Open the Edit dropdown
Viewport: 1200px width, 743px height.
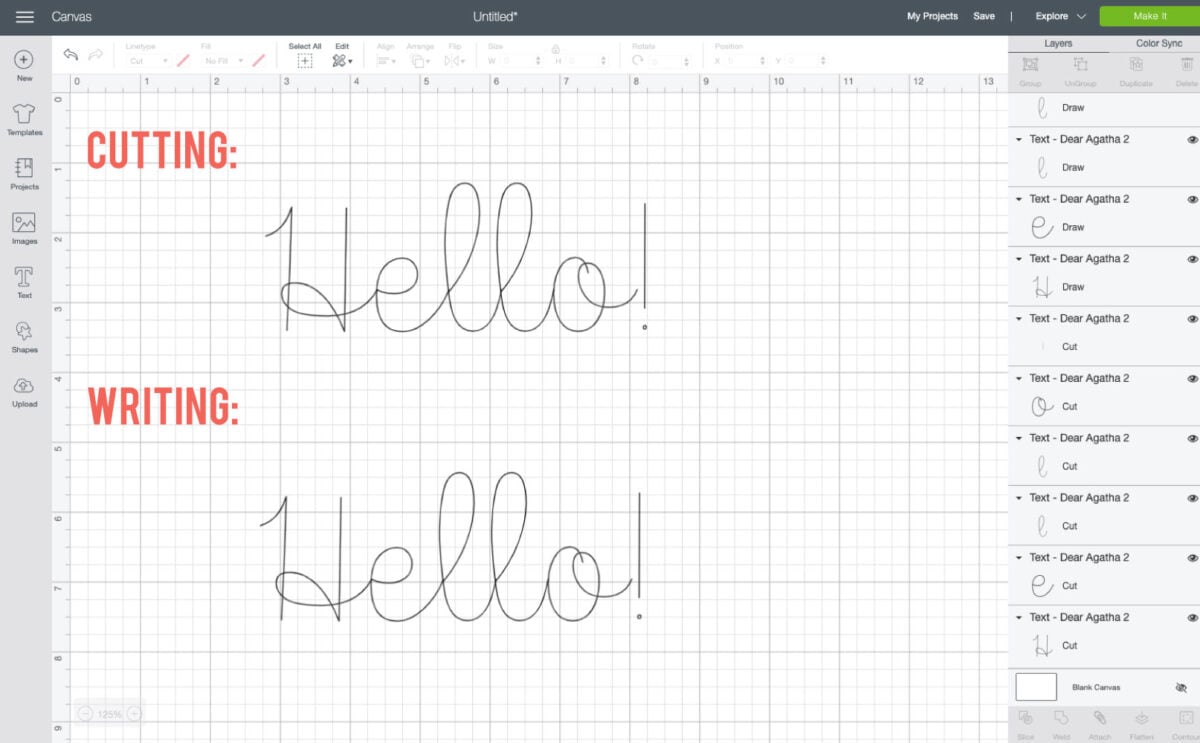click(343, 61)
